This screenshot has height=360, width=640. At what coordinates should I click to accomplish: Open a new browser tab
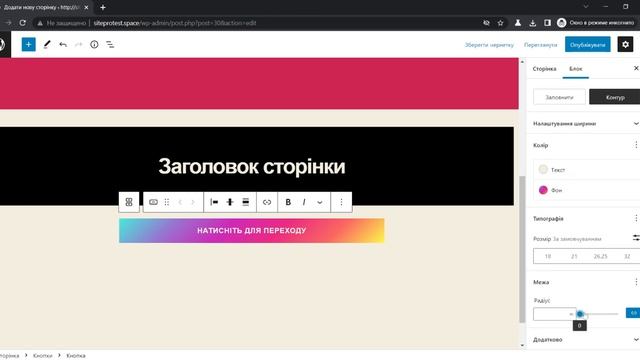pos(103,7)
